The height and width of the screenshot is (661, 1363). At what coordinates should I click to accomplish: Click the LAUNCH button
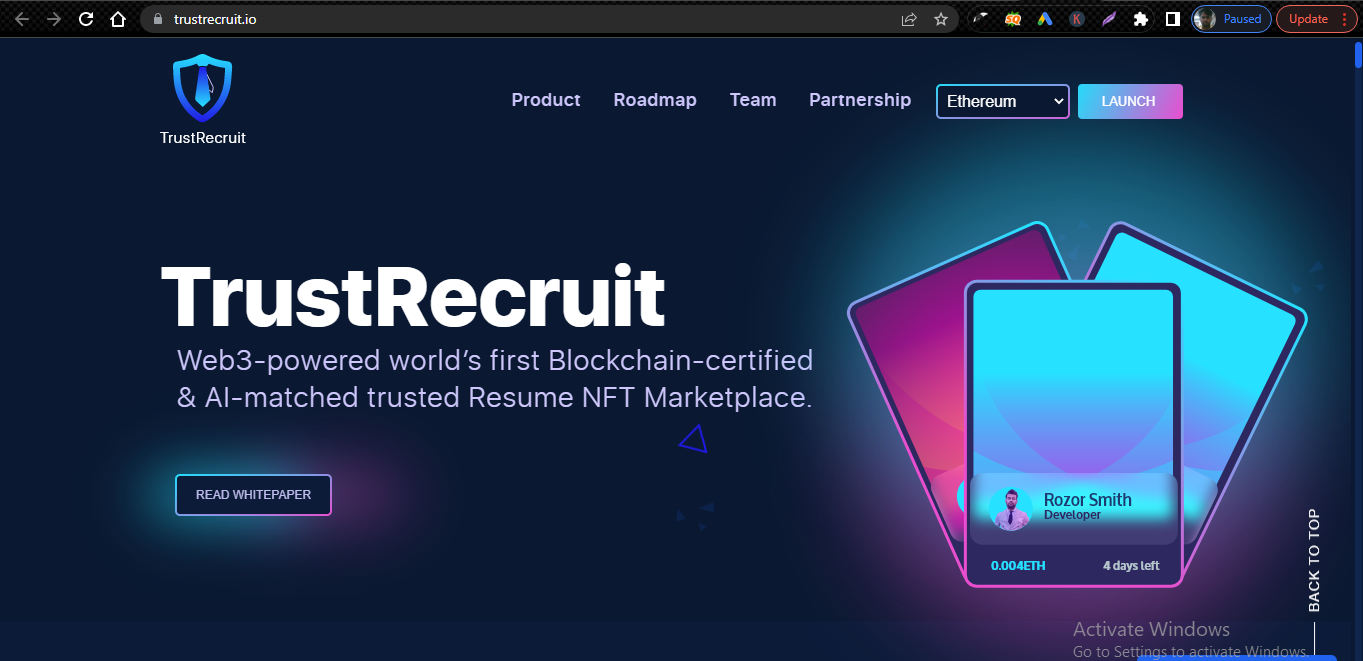tap(1130, 101)
